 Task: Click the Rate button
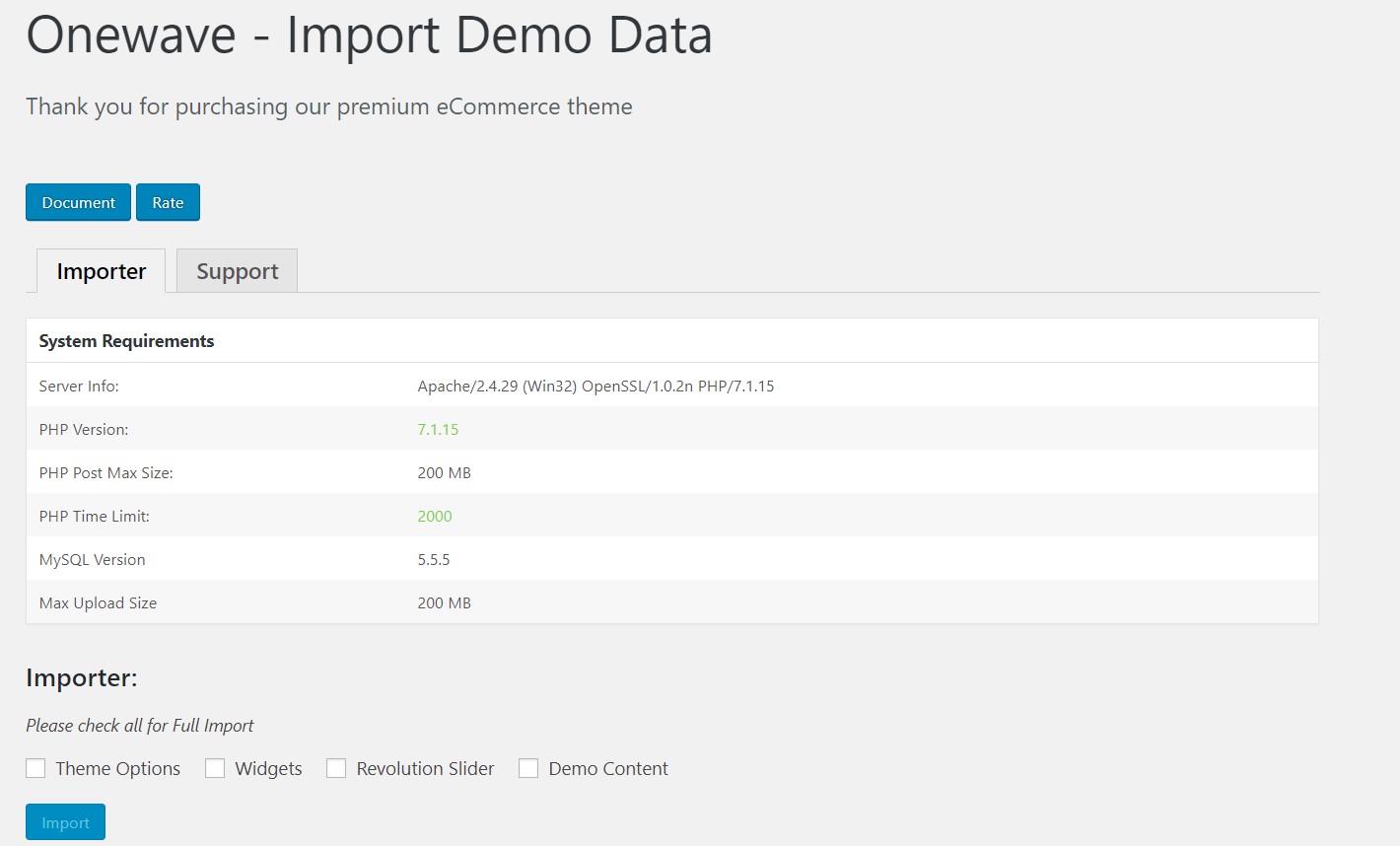point(168,202)
